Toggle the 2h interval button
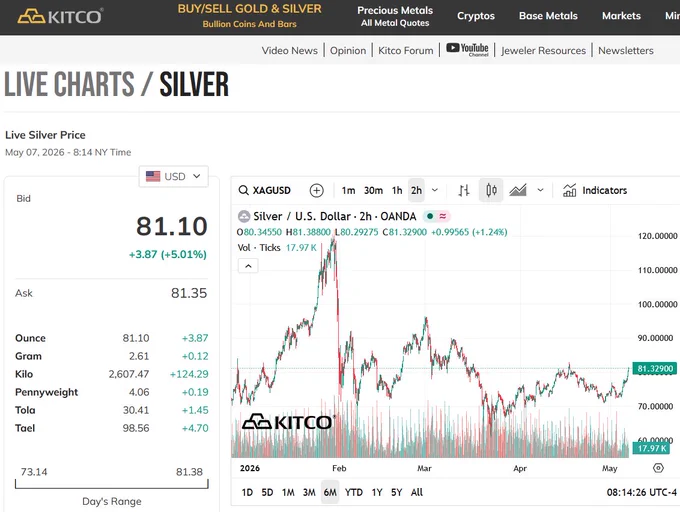Viewport: 680px width, 512px height. click(416, 190)
